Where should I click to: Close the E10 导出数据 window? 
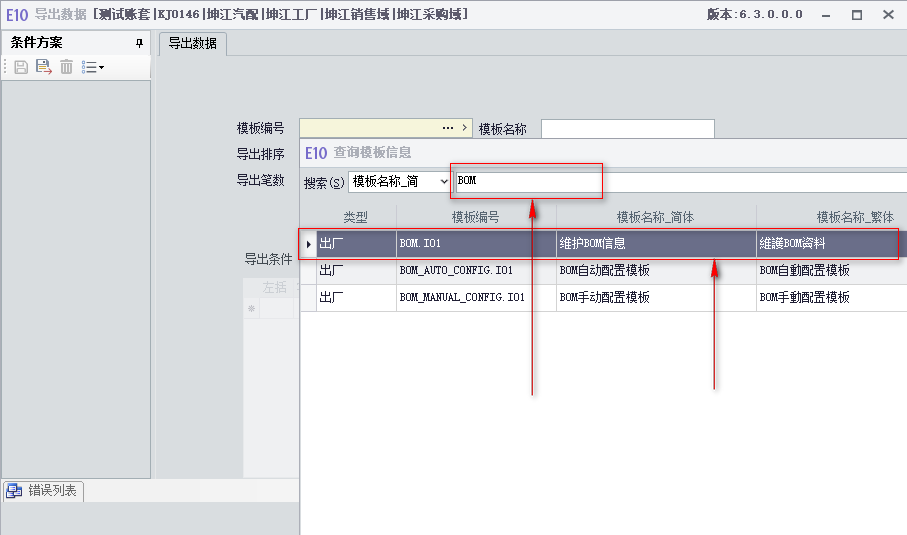pyautogui.click(x=888, y=15)
